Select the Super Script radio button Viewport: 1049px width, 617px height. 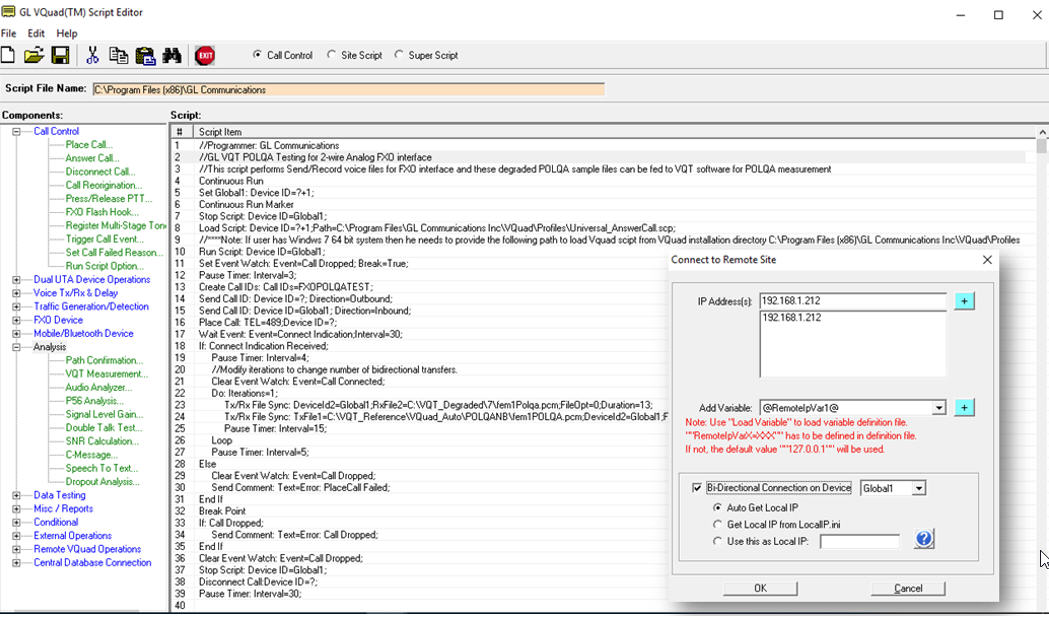pos(399,55)
